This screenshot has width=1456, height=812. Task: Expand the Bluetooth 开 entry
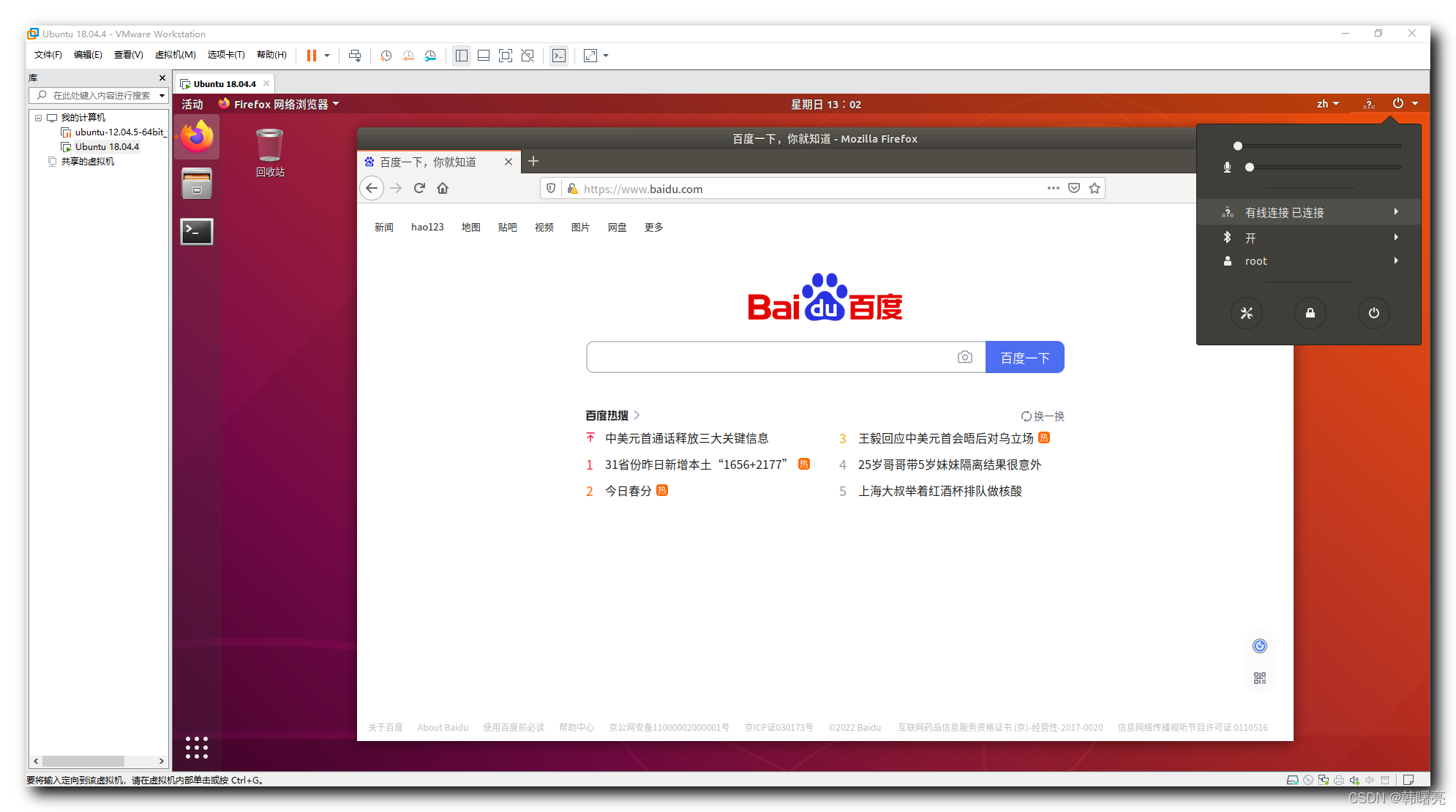point(1309,238)
